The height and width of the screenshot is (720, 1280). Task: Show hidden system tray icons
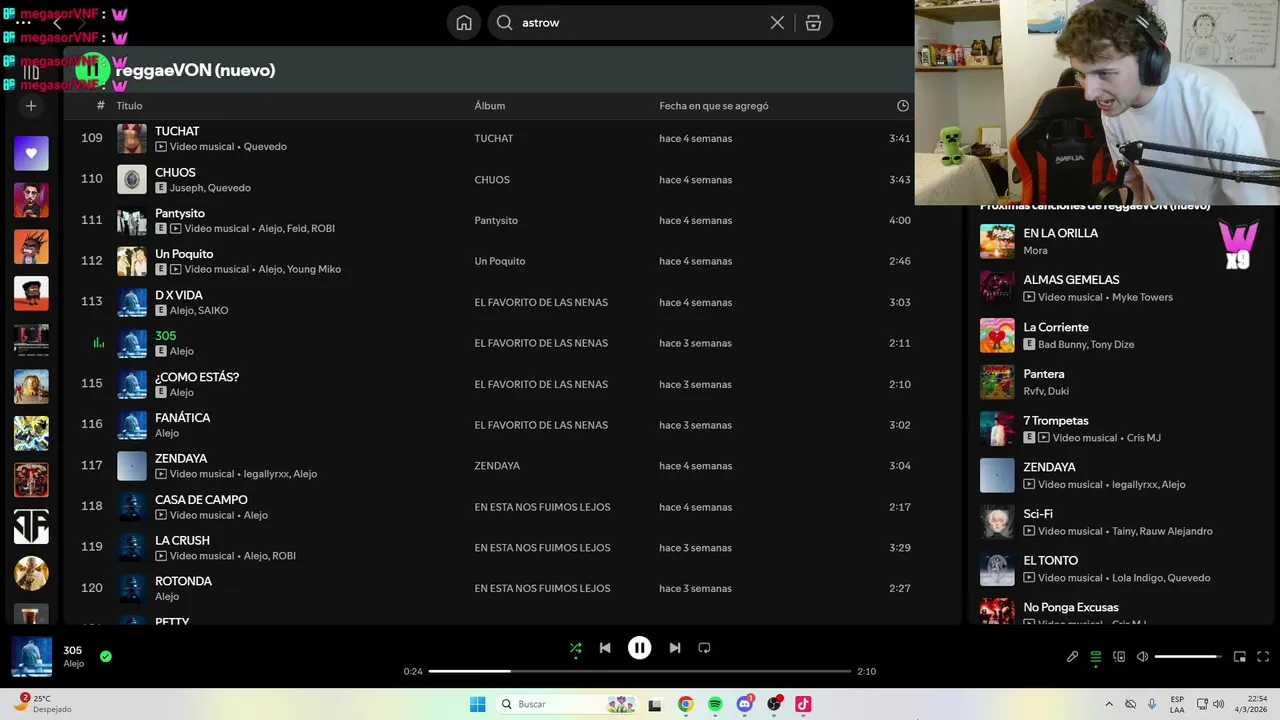(1108, 704)
